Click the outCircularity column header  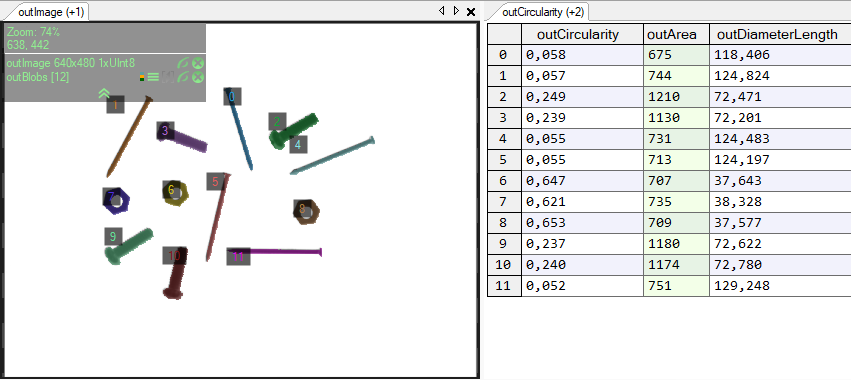[582, 34]
